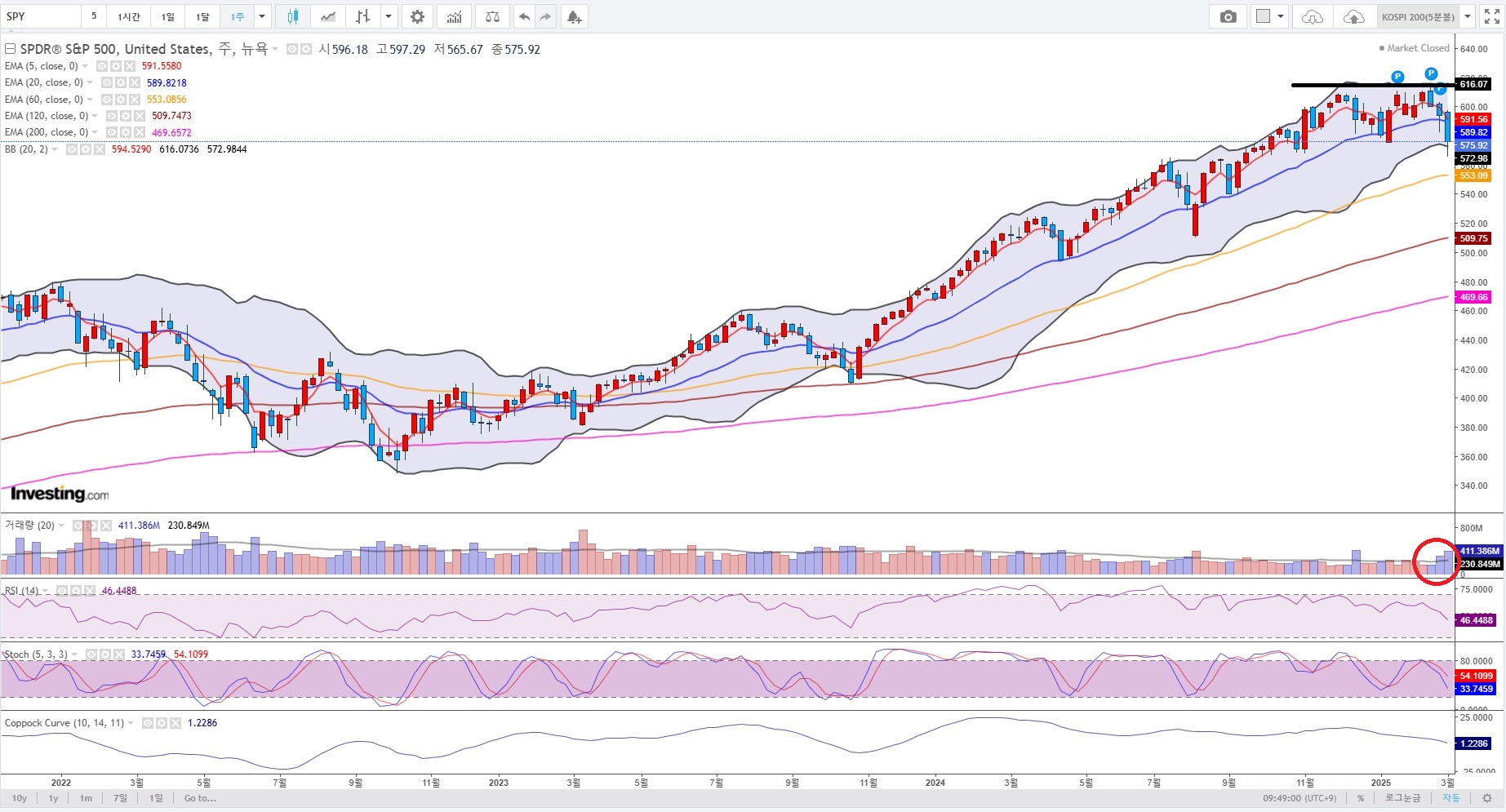Open the SPDR S&P 500 title dropdown arrow
This screenshot has height=812, width=1506.
pos(275,50)
